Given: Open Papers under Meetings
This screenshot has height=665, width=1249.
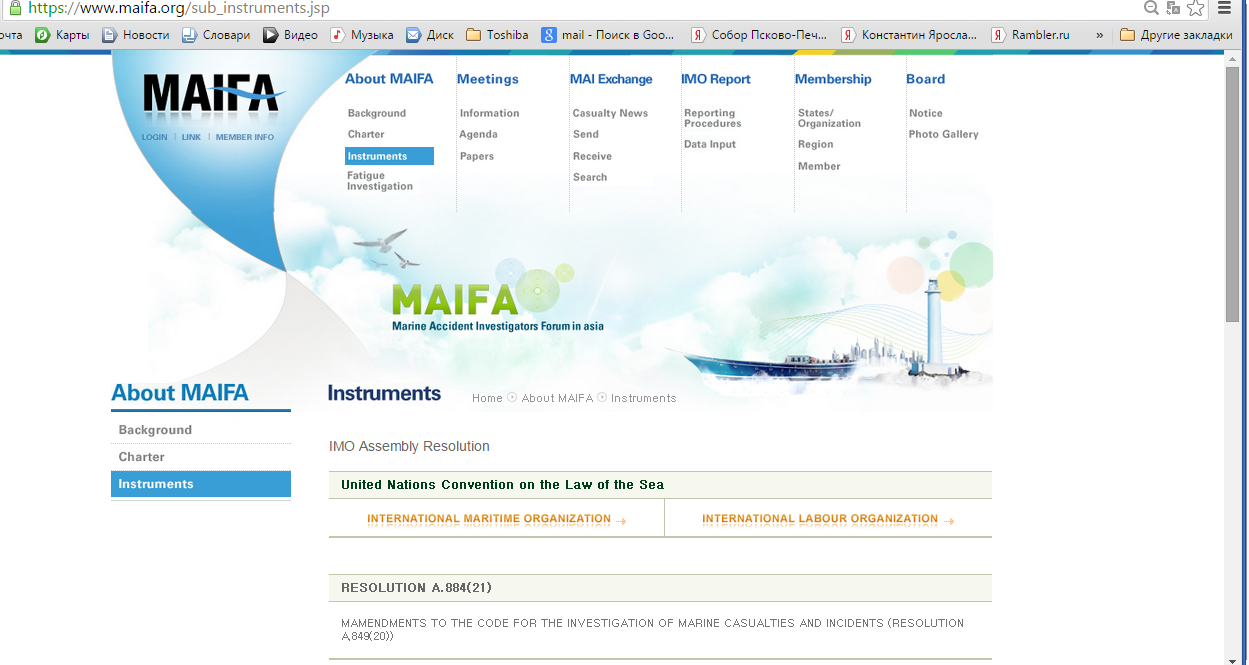Looking at the screenshot, I should [x=477, y=156].
